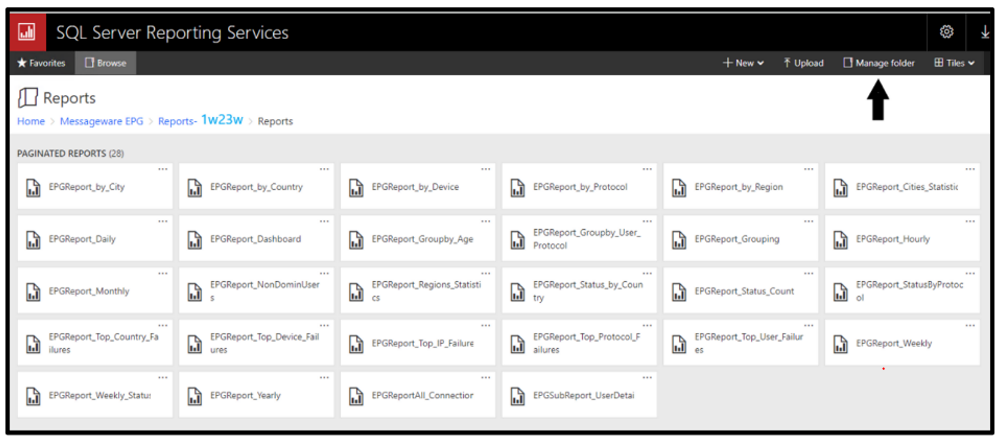Viewport: 1005px width, 445px height.
Task: Click the EPGReport_Top_Country_Failures report icon
Action: (x=33, y=344)
